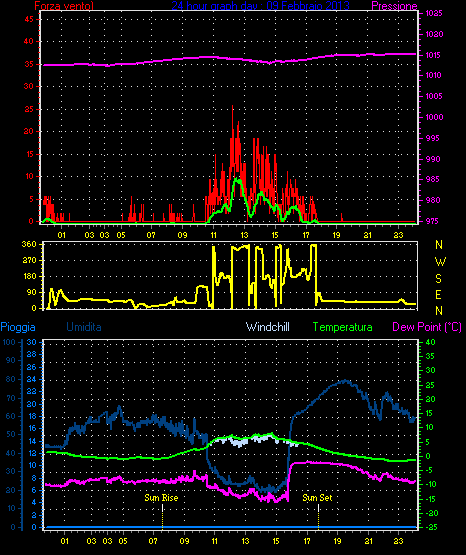466x555 pixels.
Task: Click the 'Windchill' legend label
Action: point(267,327)
